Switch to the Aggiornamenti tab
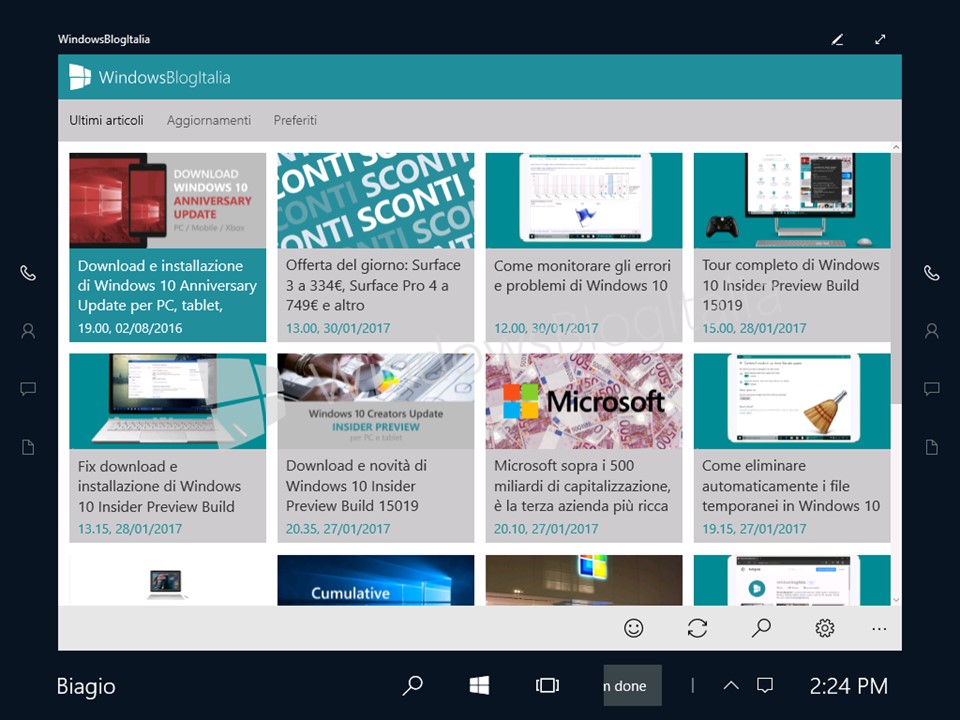The image size is (960, 720). point(209,121)
